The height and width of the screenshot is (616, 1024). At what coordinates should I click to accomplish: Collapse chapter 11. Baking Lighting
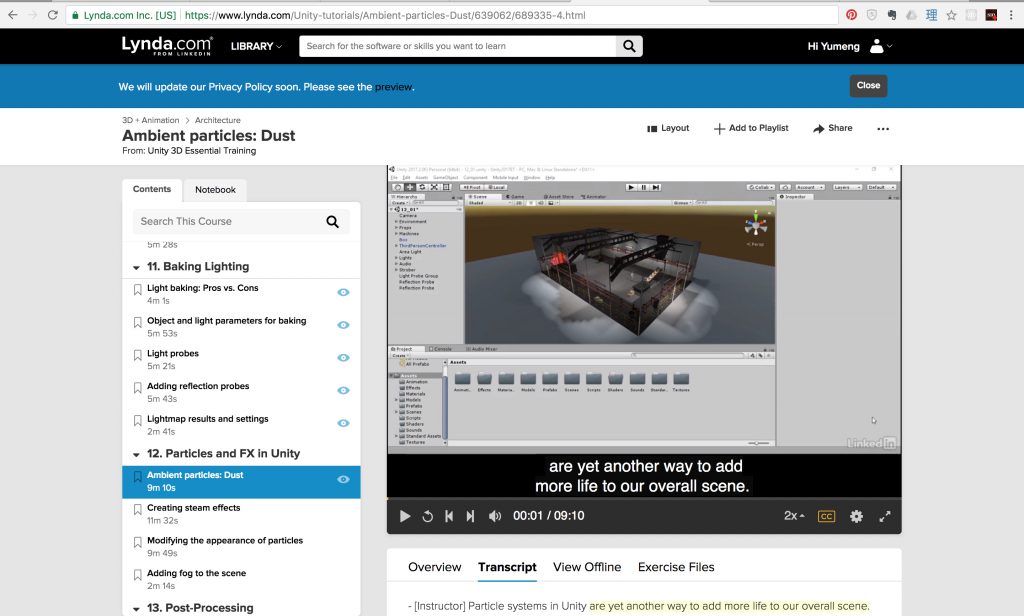(136, 267)
